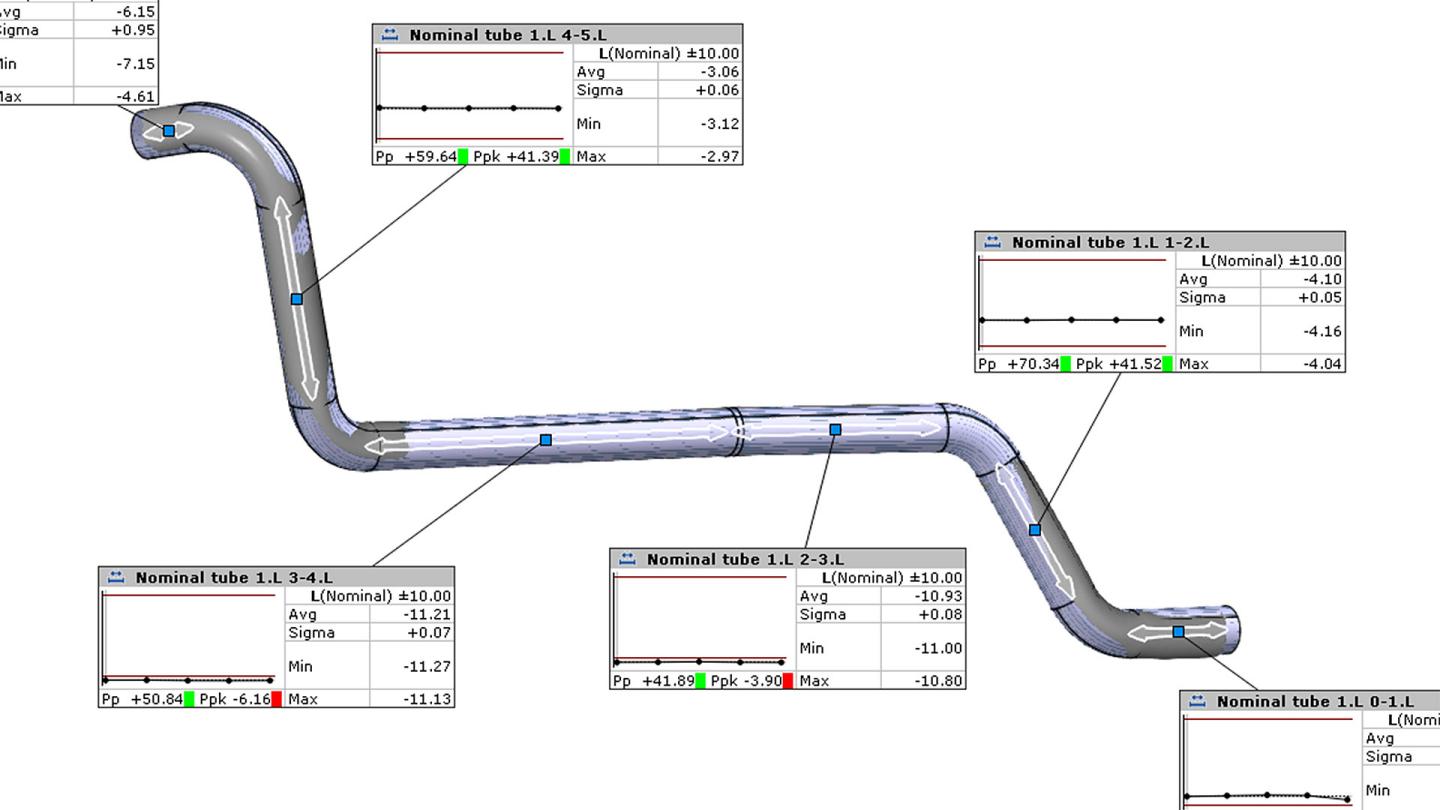Viewport: 1440px width, 810px height.
Task: Select the measurement icon in the 0-1.L callout header
Action: pyautogui.click(x=1197, y=701)
